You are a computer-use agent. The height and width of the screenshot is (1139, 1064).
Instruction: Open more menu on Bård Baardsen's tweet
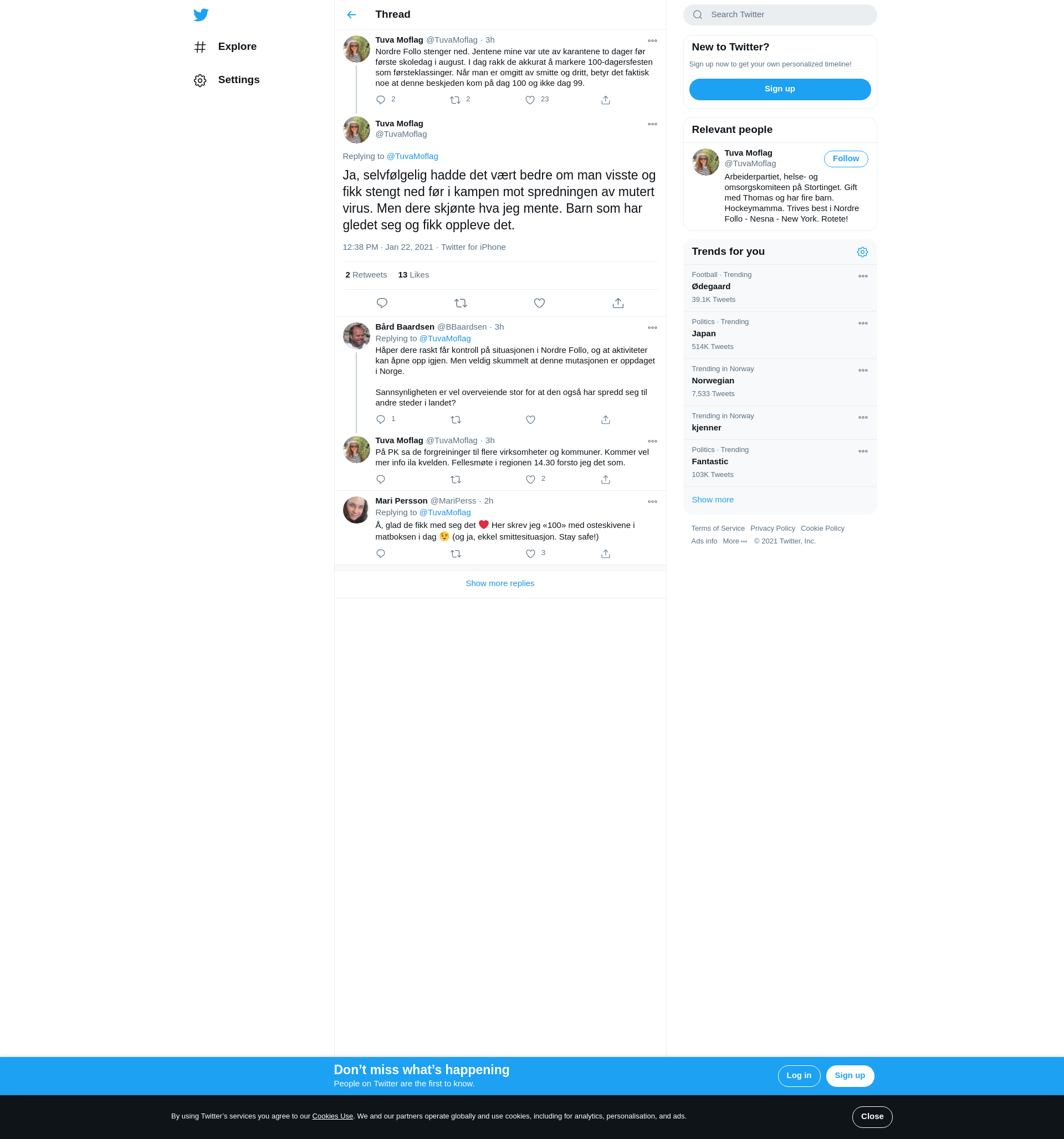coord(652,329)
